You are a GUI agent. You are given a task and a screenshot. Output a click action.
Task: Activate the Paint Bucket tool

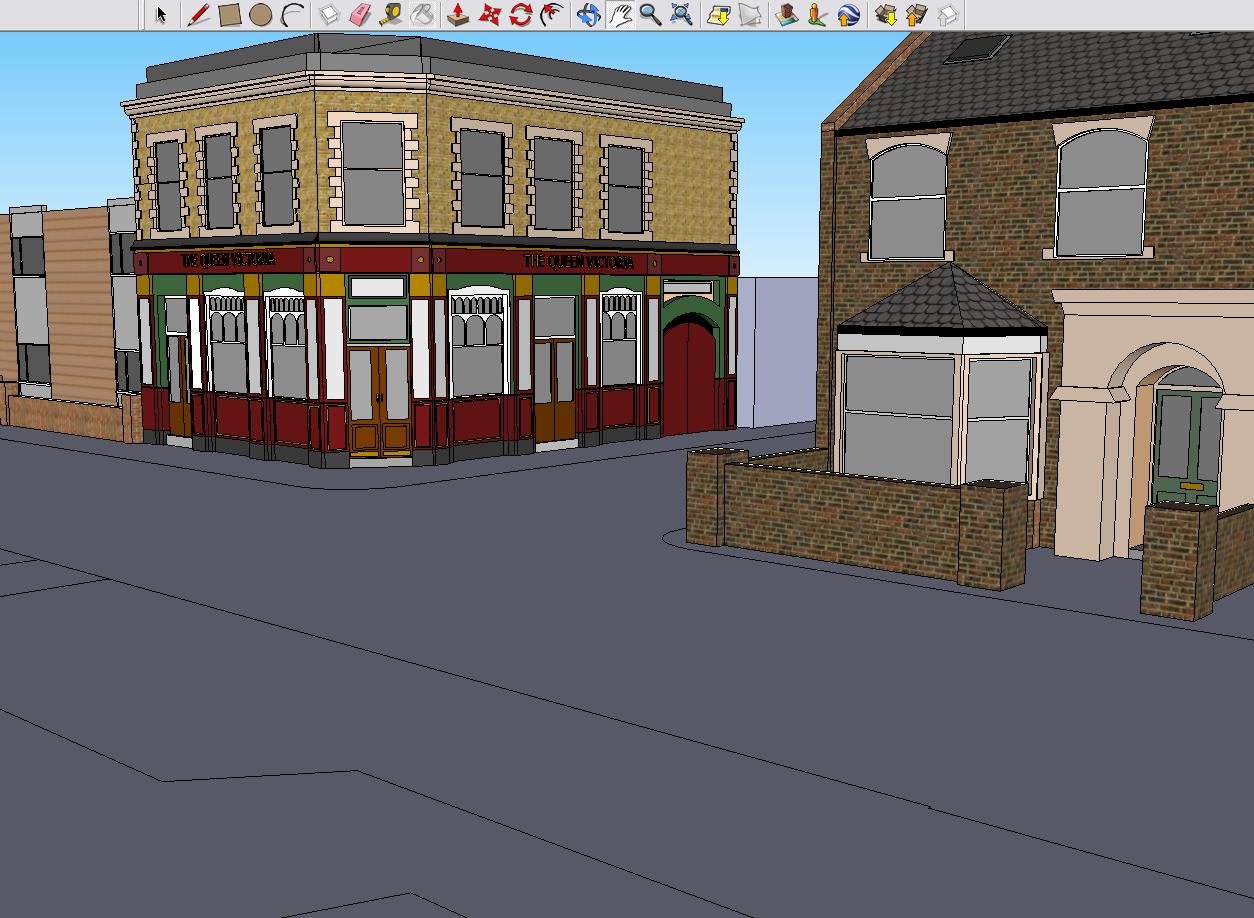pyautogui.click(x=422, y=15)
